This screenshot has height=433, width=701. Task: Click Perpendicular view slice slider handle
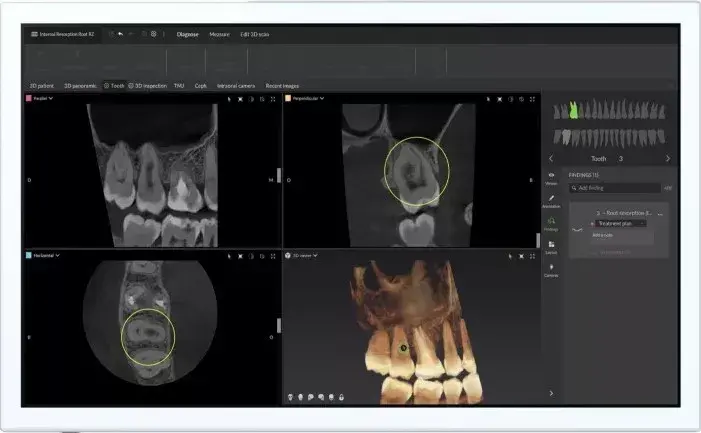(x=538, y=240)
